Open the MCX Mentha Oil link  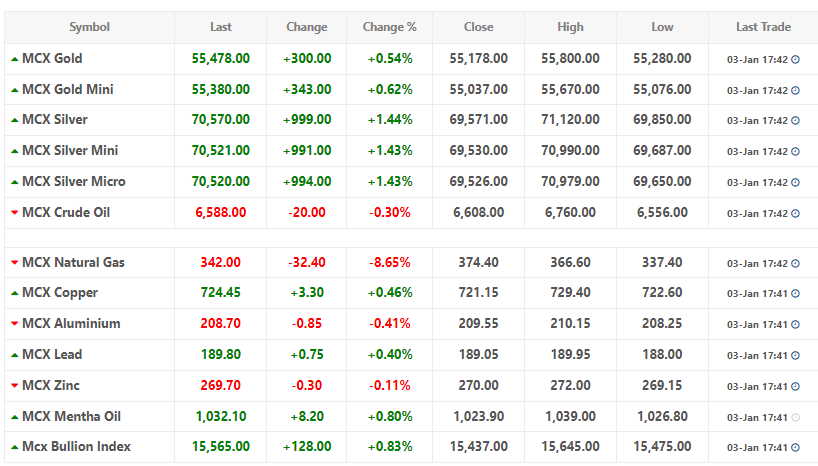(71, 416)
